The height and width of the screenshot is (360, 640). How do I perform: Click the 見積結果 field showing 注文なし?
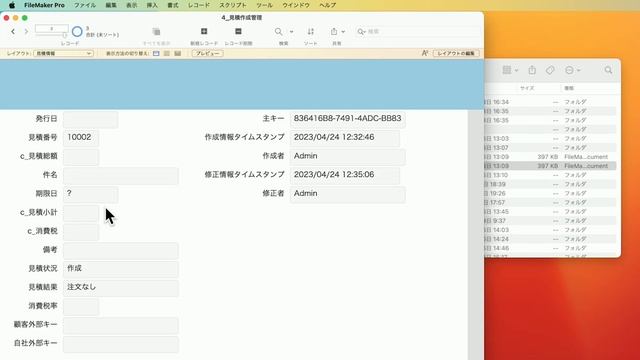tap(121, 288)
